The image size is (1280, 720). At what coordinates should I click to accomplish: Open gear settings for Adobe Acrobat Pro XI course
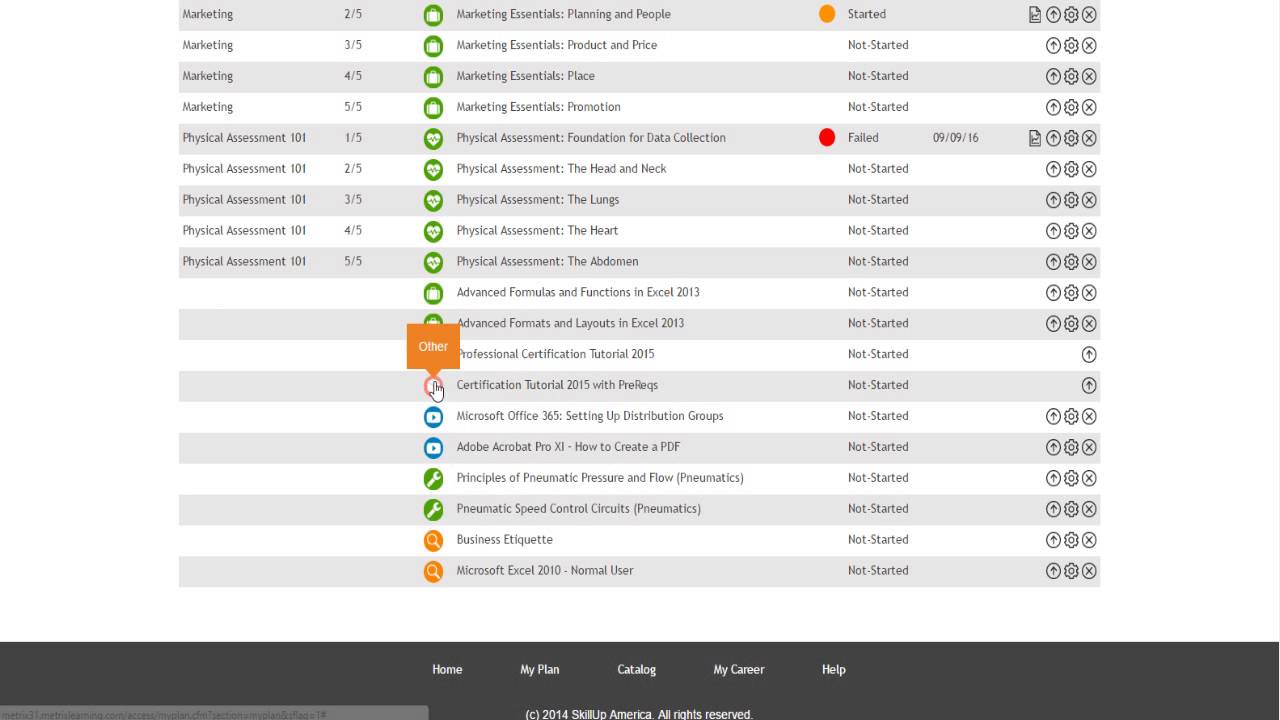pos(1071,447)
